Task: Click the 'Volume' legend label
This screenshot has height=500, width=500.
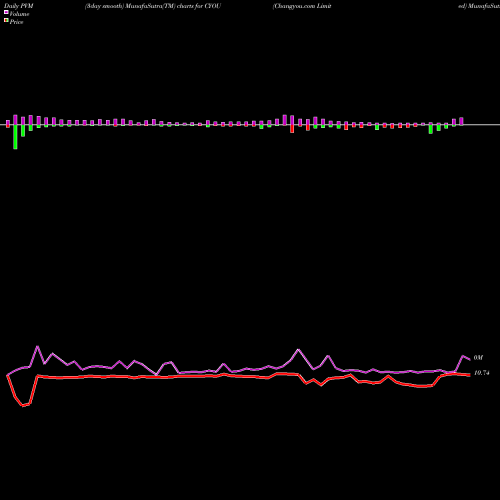Action: tap(19, 14)
